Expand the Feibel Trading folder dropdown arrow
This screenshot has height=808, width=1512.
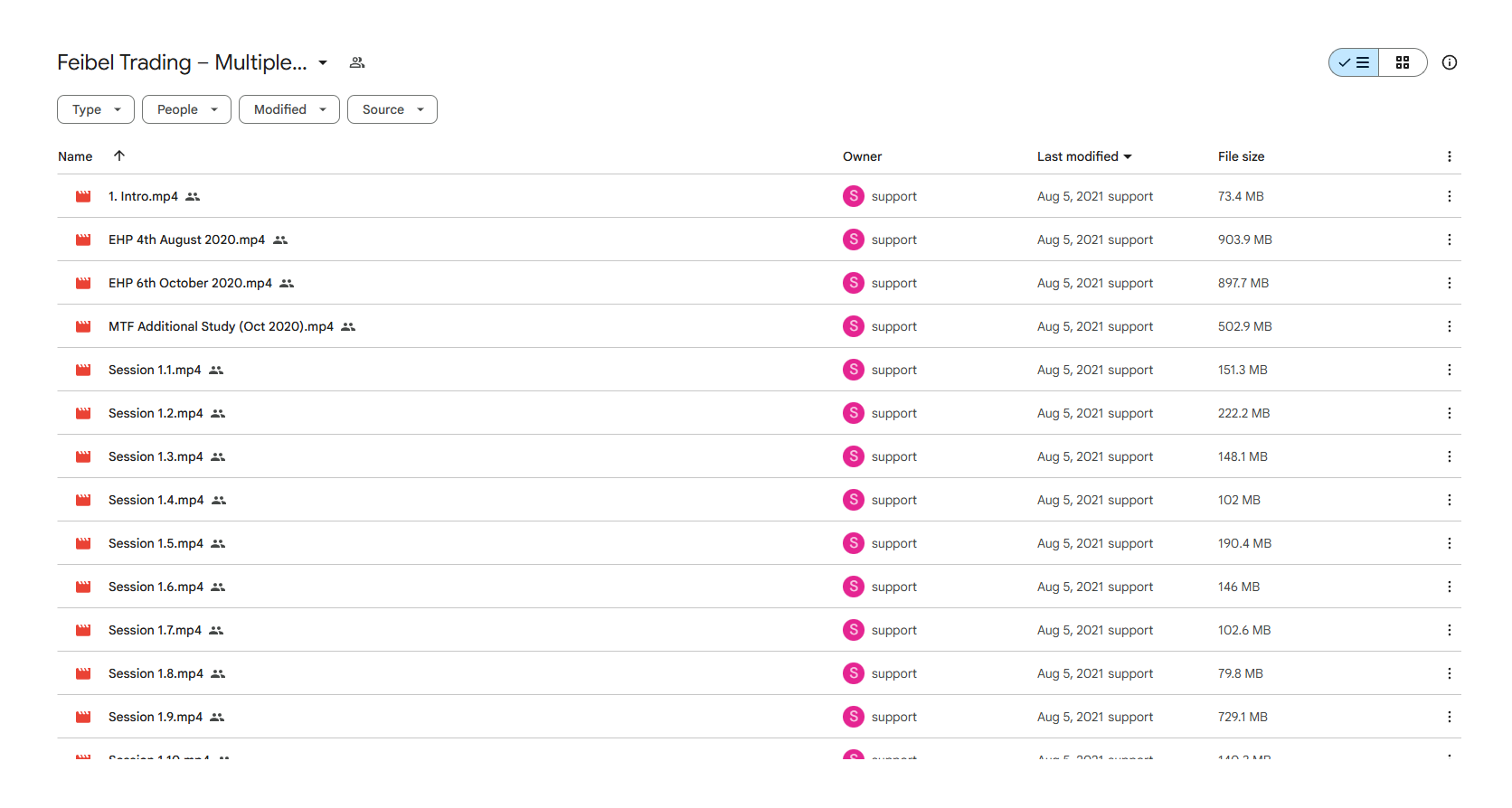tap(323, 62)
